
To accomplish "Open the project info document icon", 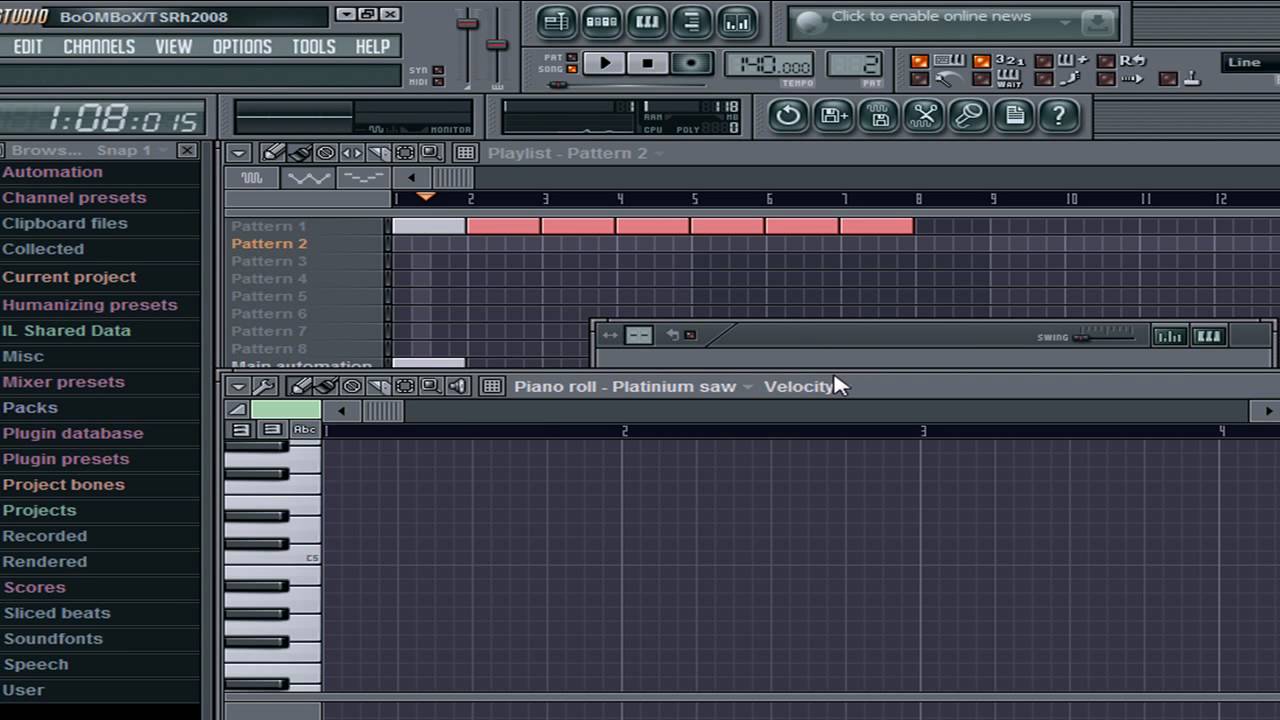I will pos(1014,116).
